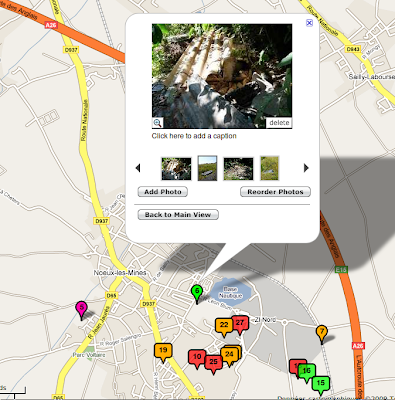The width and height of the screenshot is (395, 400).
Task: Select the fourth photo thumbnail
Action: (x=269, y=168)
